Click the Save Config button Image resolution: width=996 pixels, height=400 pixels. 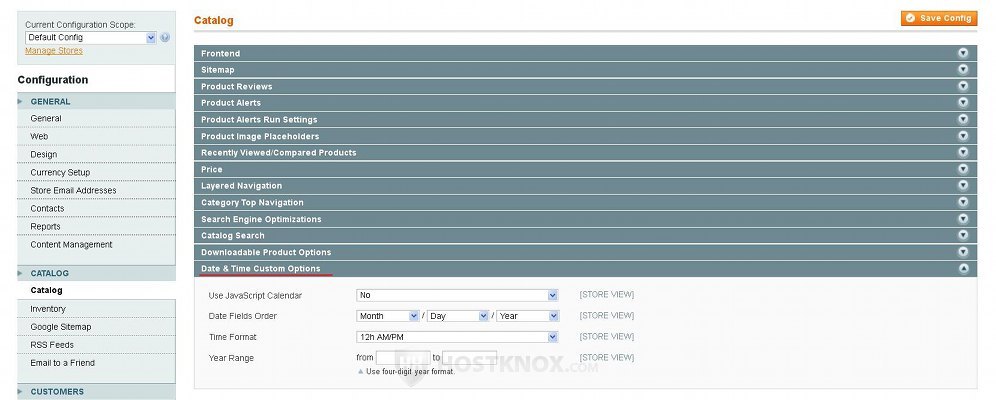[x=939, y=18]
